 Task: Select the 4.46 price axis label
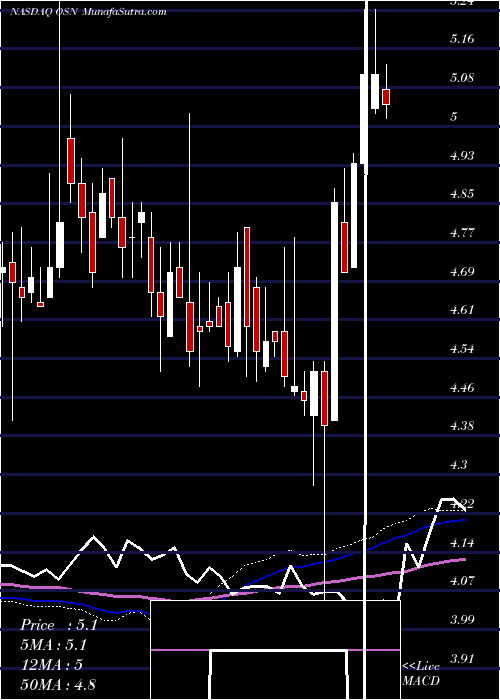click(462, 387)
